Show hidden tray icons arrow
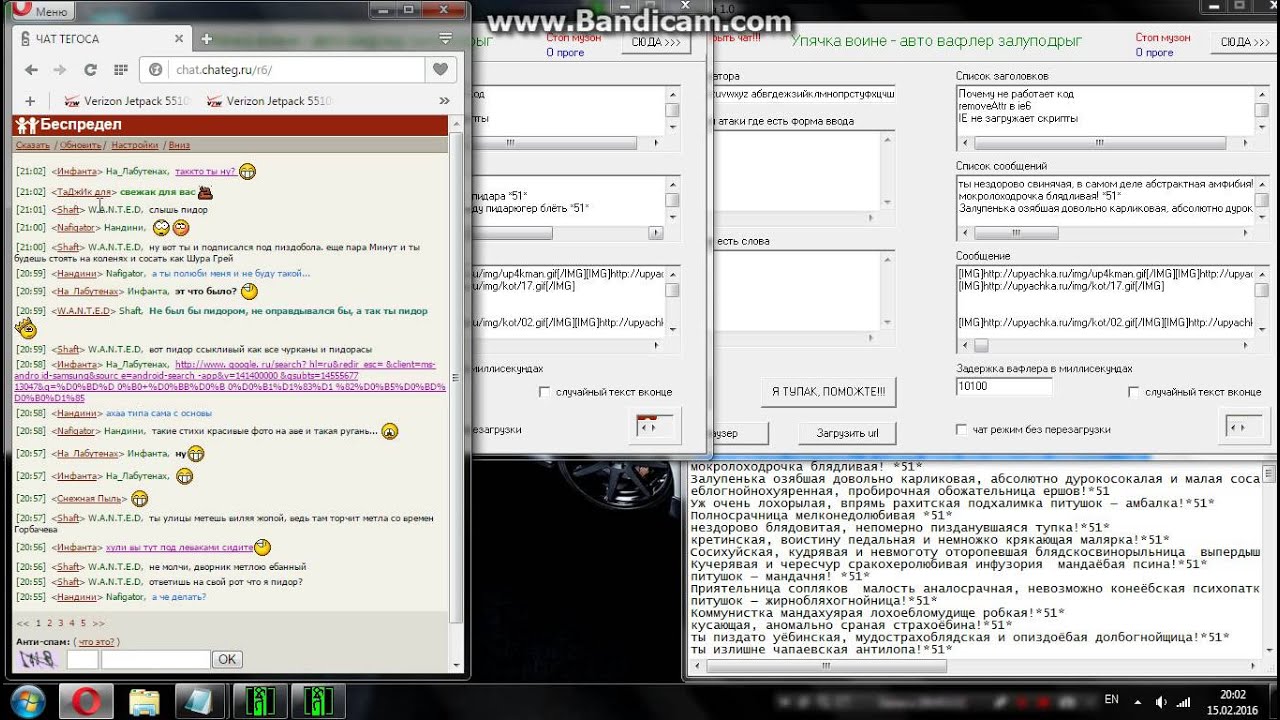The height and width of the screenshot is (720, 1280). pyautogui.click(x=1137, y=700)
